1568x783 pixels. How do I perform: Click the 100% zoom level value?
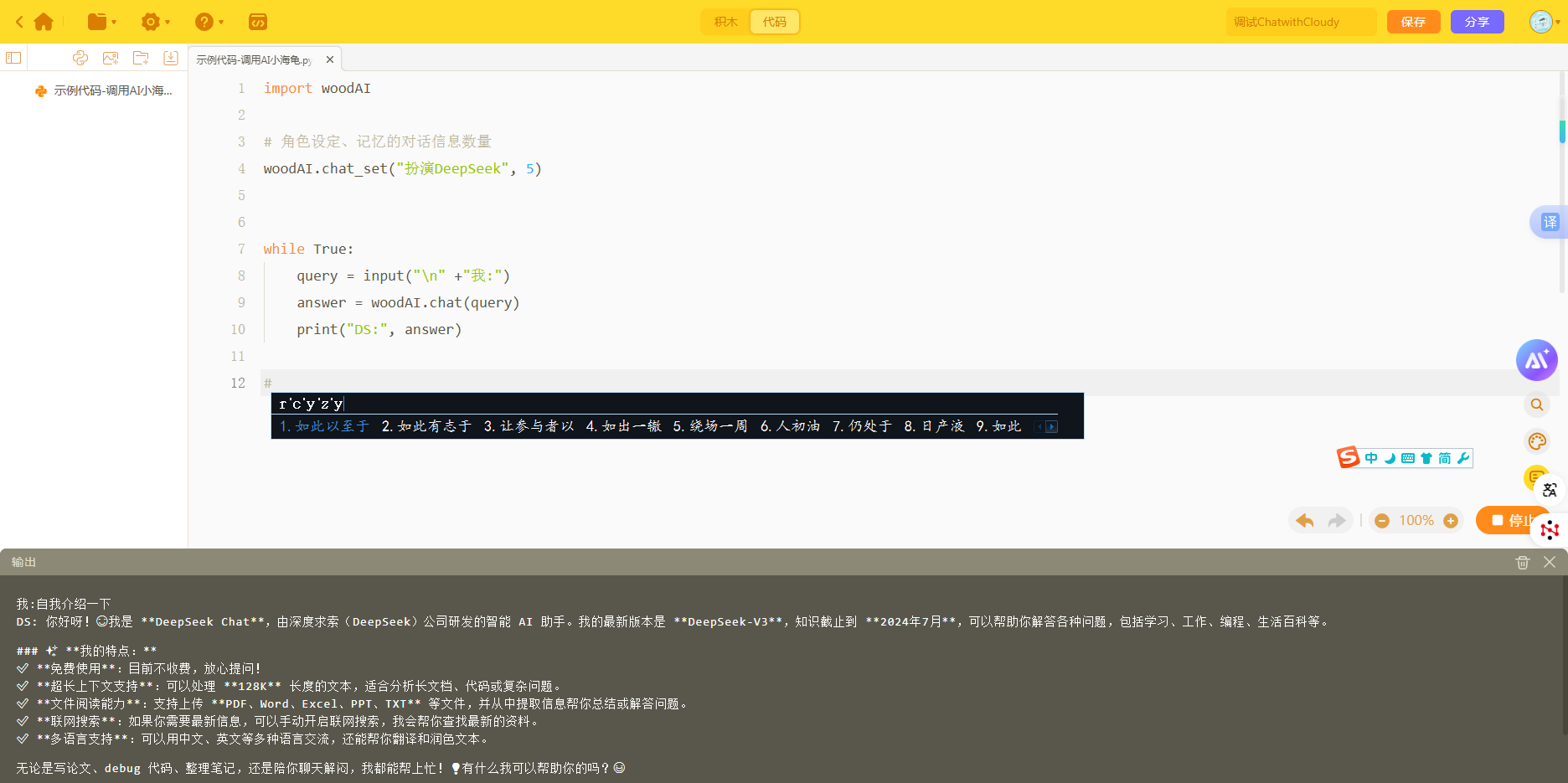pos(1416,521)
